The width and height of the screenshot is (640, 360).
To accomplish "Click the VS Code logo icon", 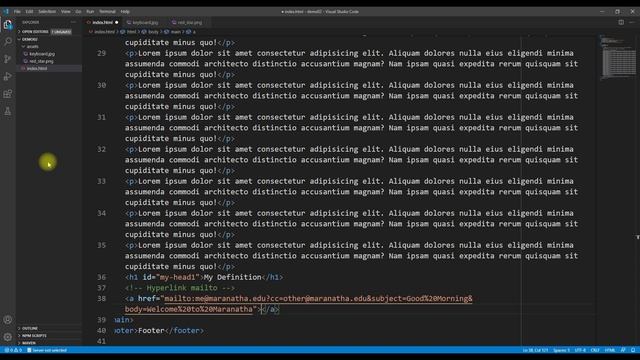I will tap(6, 11).
